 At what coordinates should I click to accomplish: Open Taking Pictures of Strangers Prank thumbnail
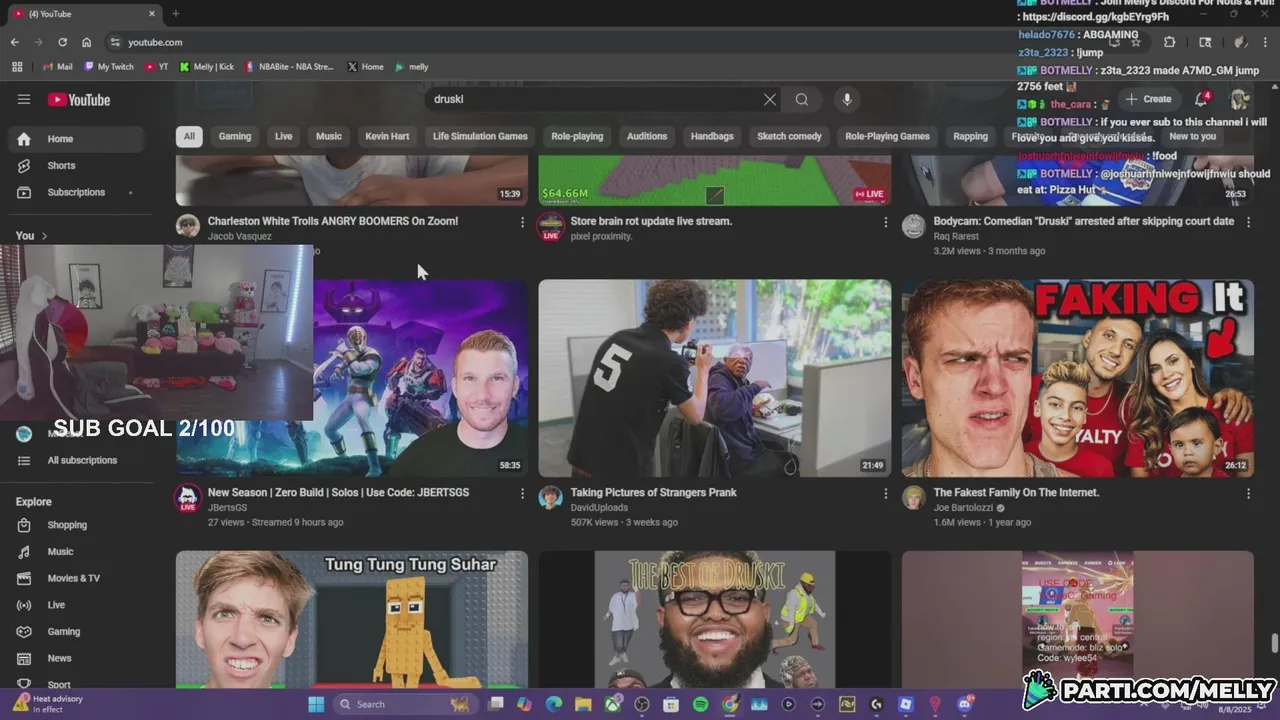point(714,378)
